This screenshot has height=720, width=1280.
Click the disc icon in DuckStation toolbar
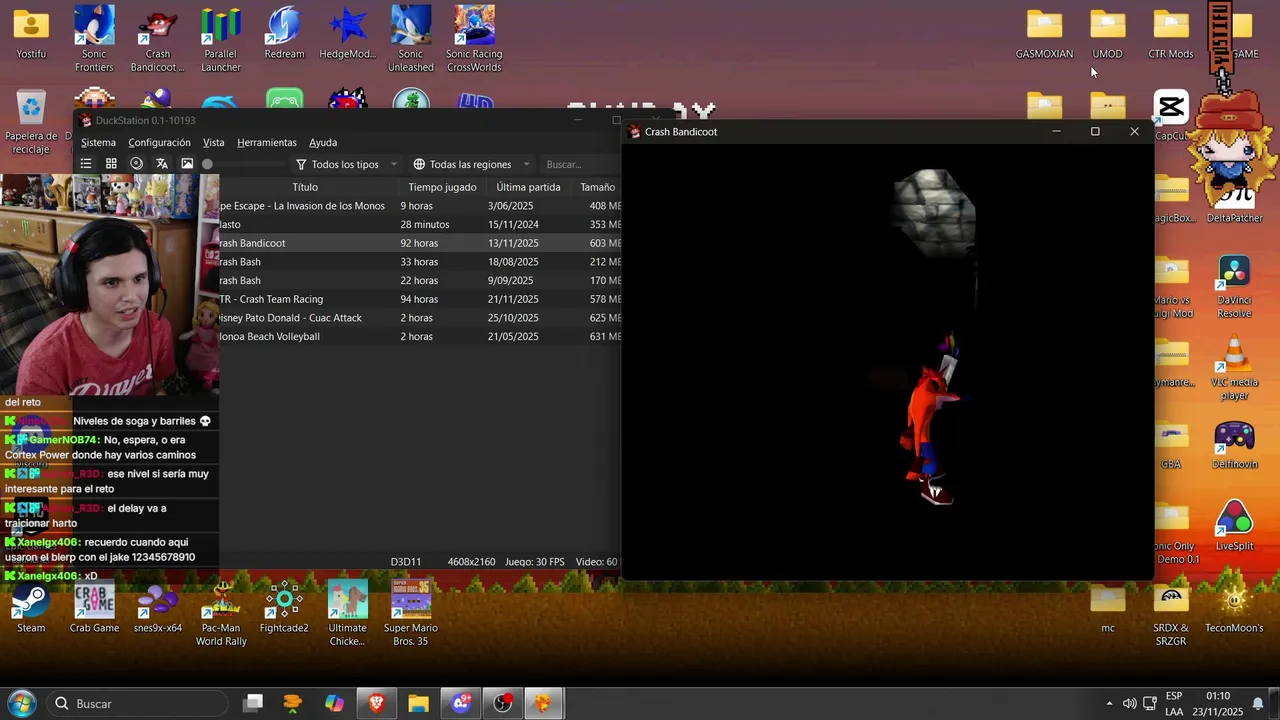(137, 164)
